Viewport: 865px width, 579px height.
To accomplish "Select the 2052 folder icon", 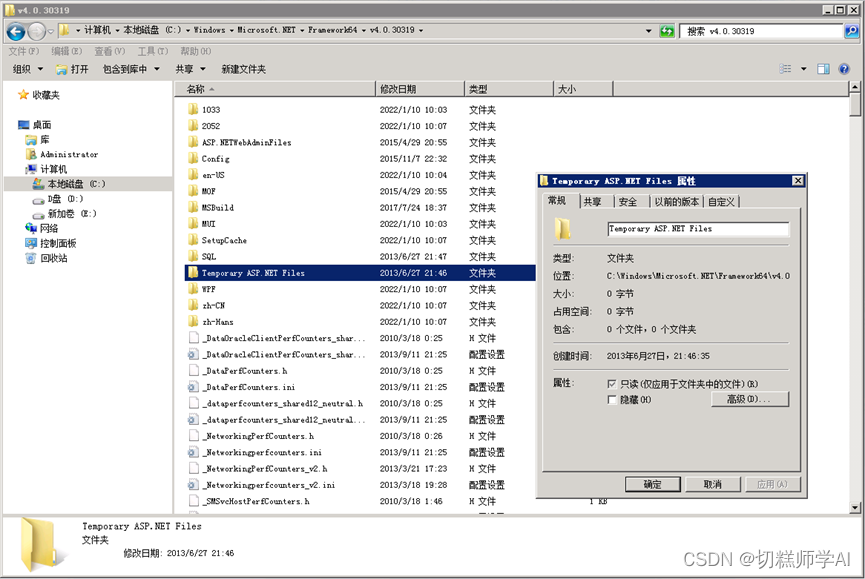I will point(193,126).
